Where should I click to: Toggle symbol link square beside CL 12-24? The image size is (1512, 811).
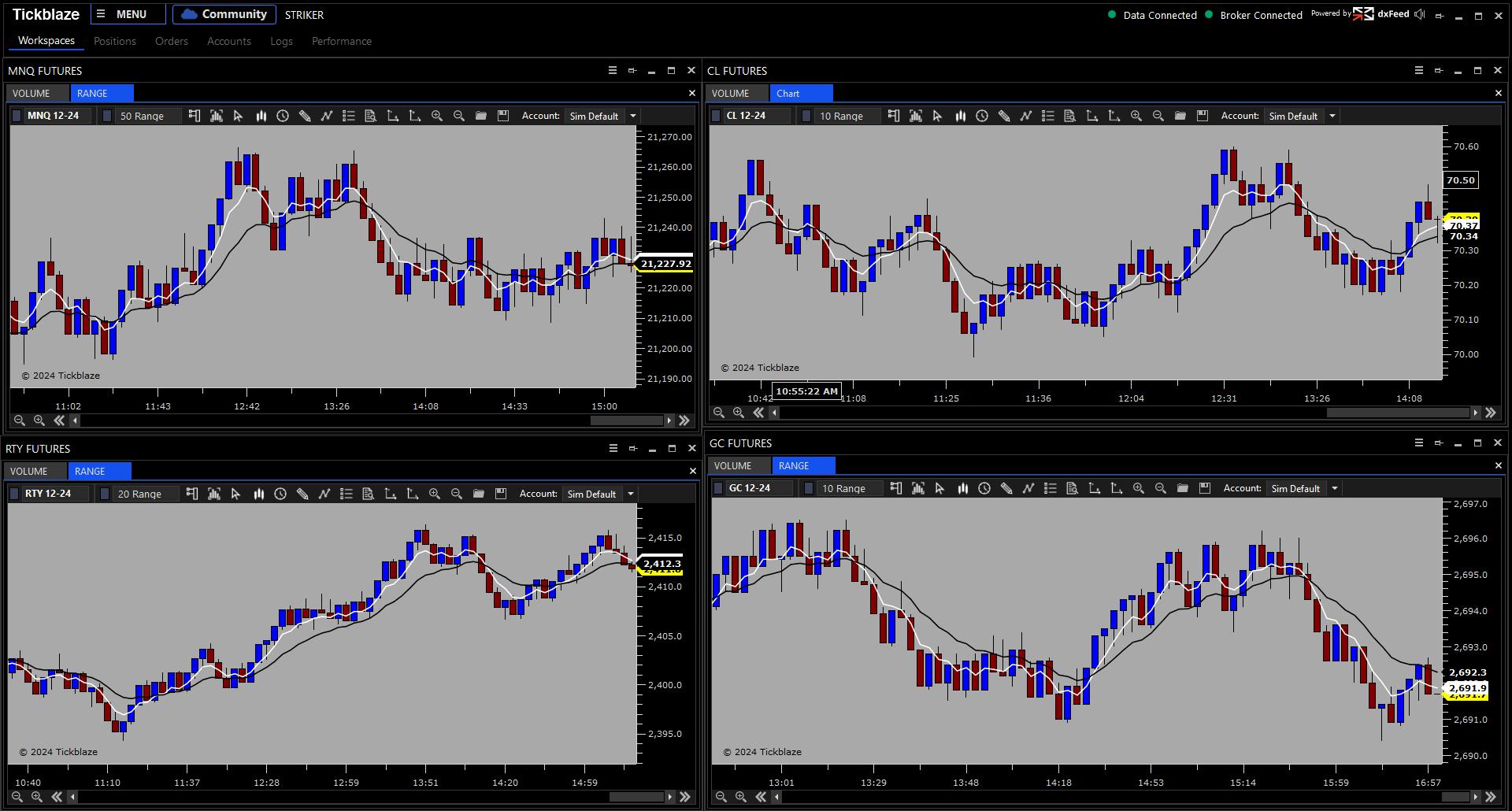point(716,116)
